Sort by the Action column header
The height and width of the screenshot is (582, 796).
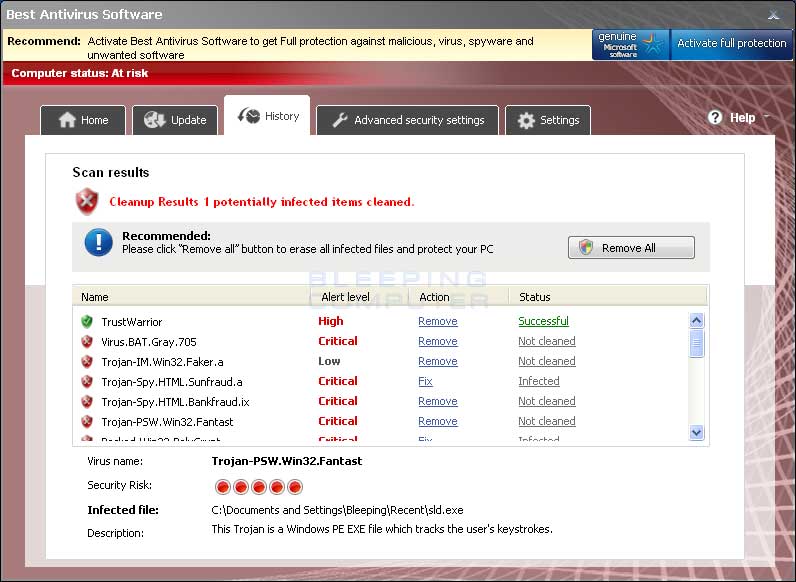[x=458, y=297]
